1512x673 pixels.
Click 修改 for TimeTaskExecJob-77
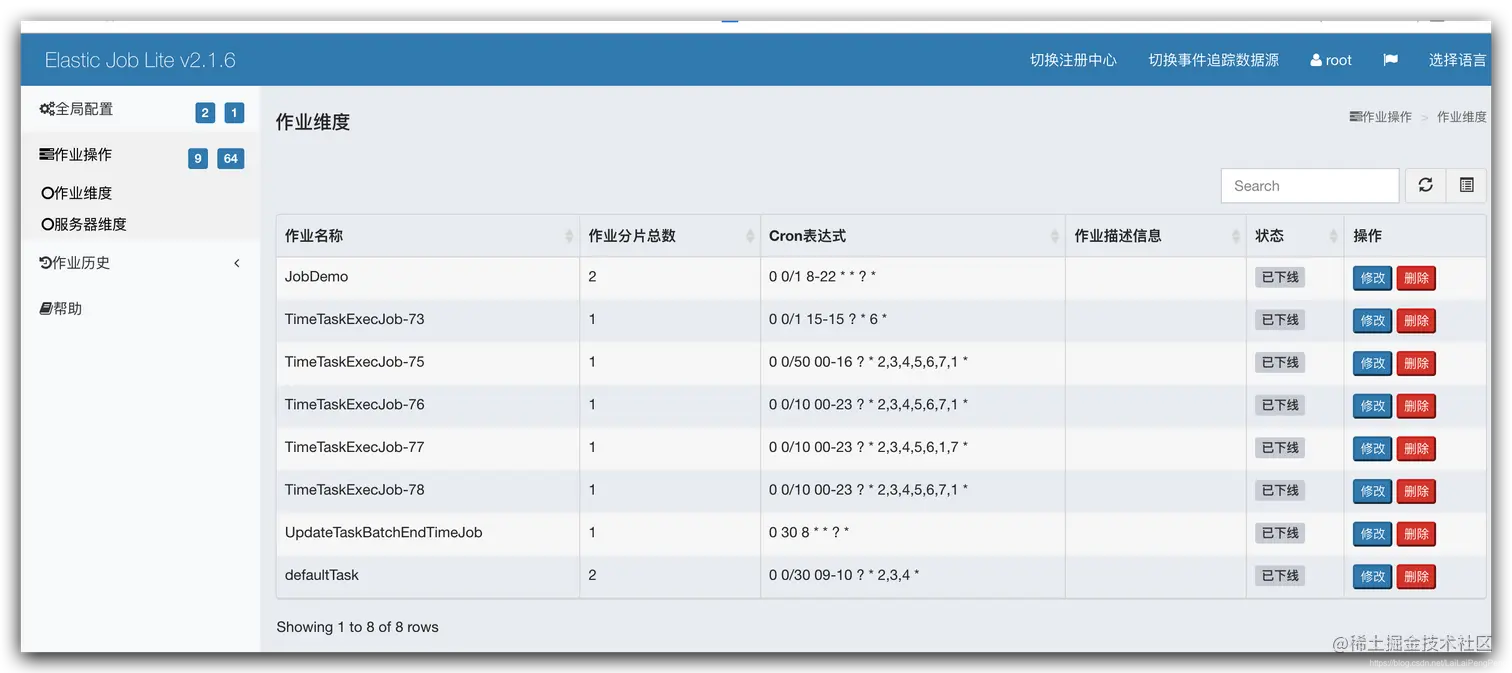(x=1372, y=448)
